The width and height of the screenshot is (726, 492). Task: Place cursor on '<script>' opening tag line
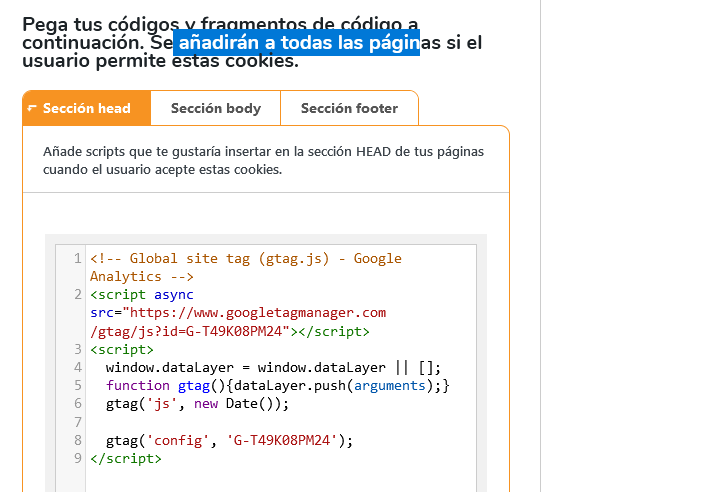pyautogui.click(x=122, y=349)
